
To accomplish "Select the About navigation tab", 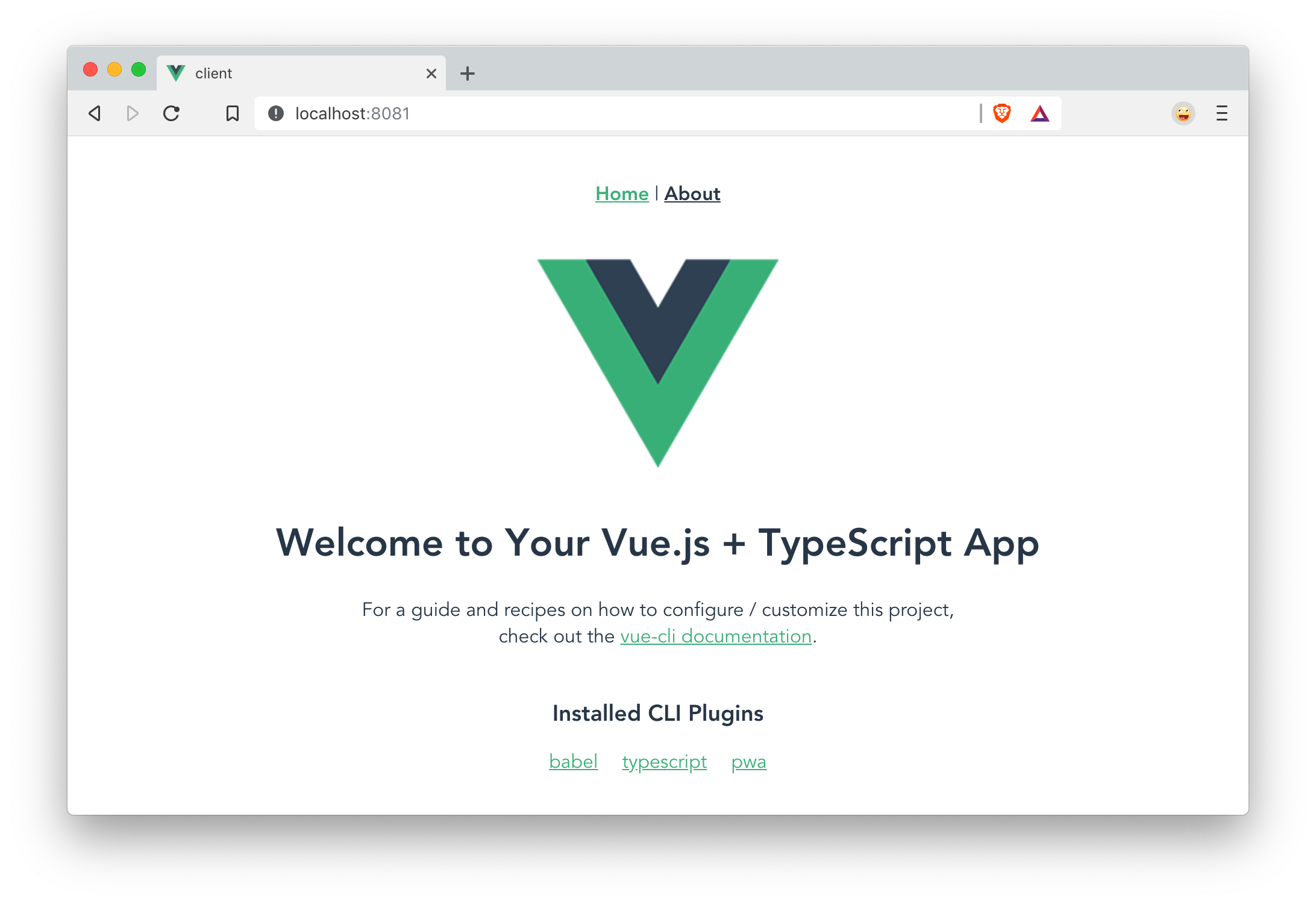I will click(x=692, y=193).
